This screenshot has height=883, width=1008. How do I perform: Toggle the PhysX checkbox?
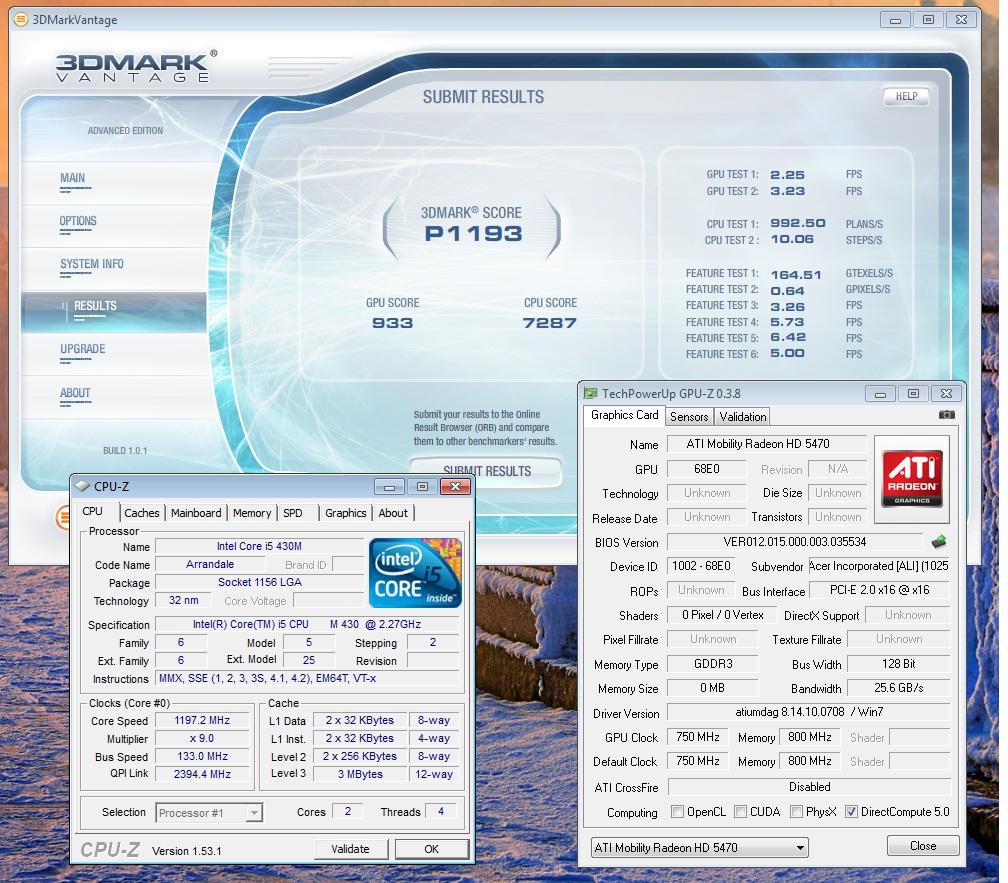[796, 812]
